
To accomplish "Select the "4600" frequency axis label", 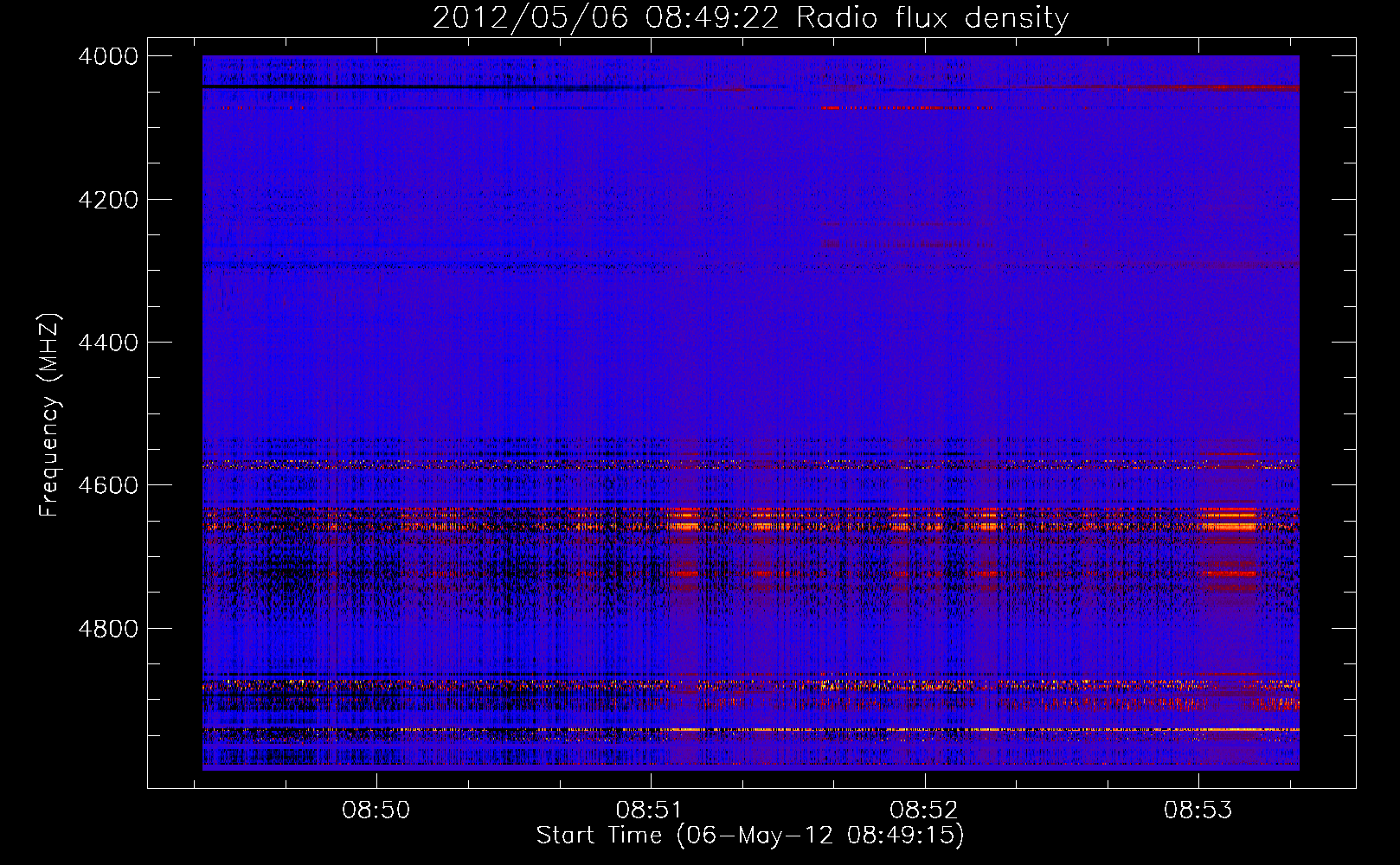I will click(x=108, y=485).
